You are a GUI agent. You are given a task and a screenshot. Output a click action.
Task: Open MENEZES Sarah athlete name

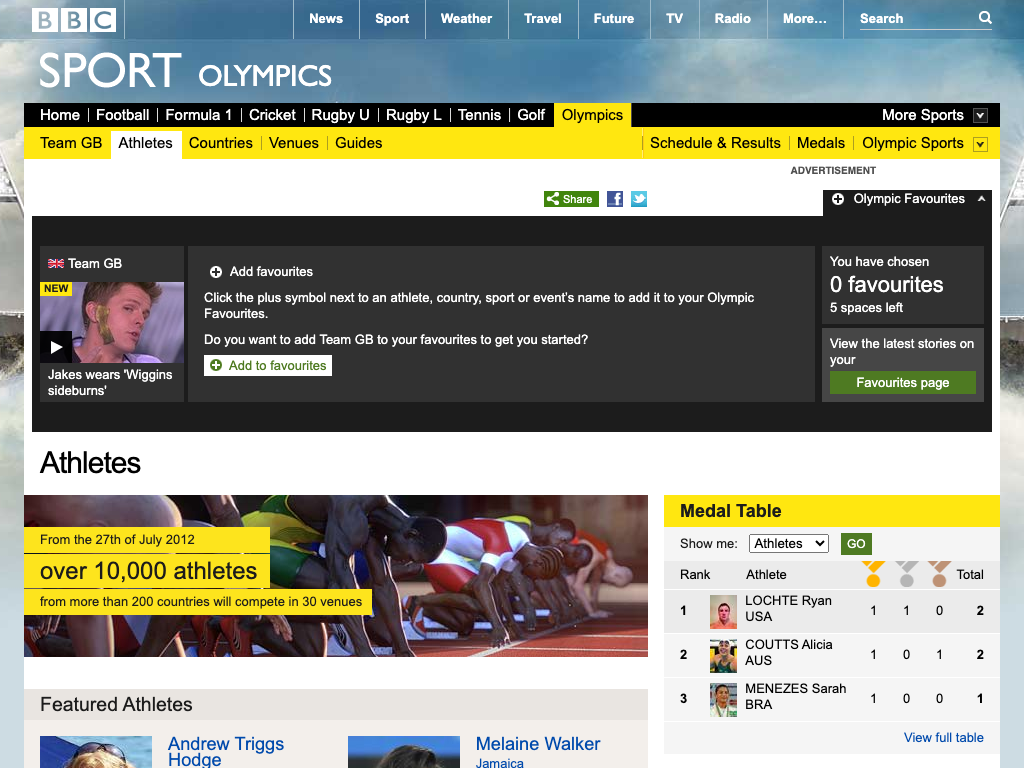coord(795,688)
